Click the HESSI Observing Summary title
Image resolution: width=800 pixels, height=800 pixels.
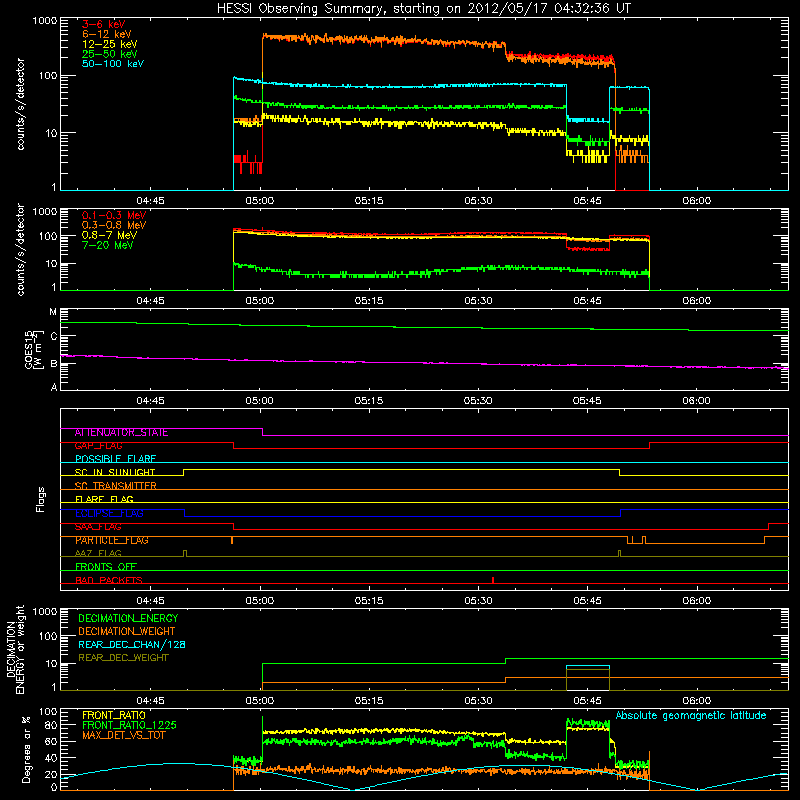pos(423,9)
